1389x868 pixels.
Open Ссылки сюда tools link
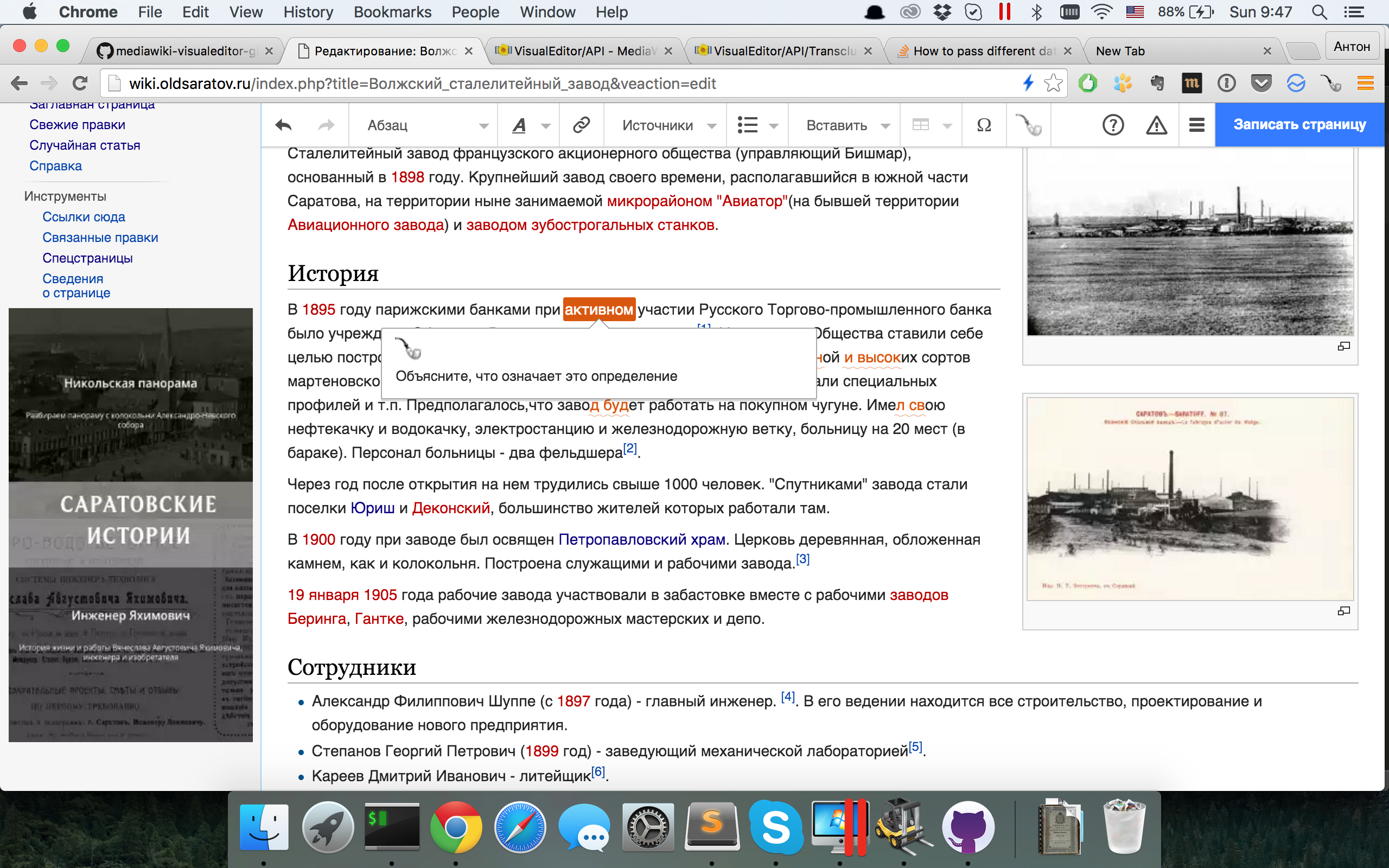84,217
